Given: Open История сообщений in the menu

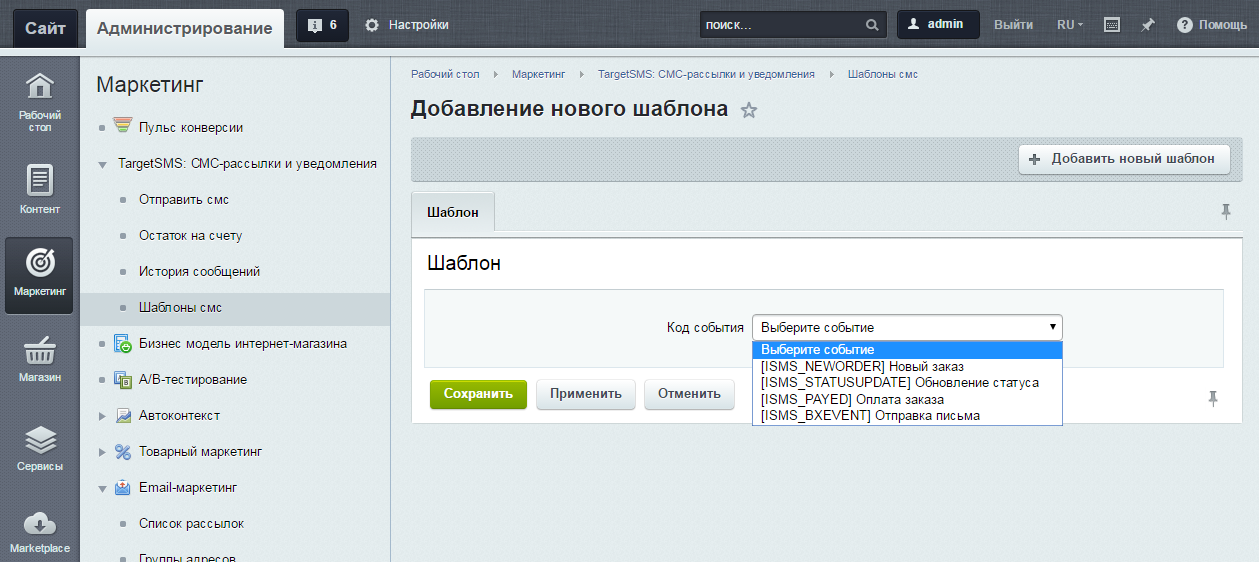Looking at the screenshot, I should point(199,272).
